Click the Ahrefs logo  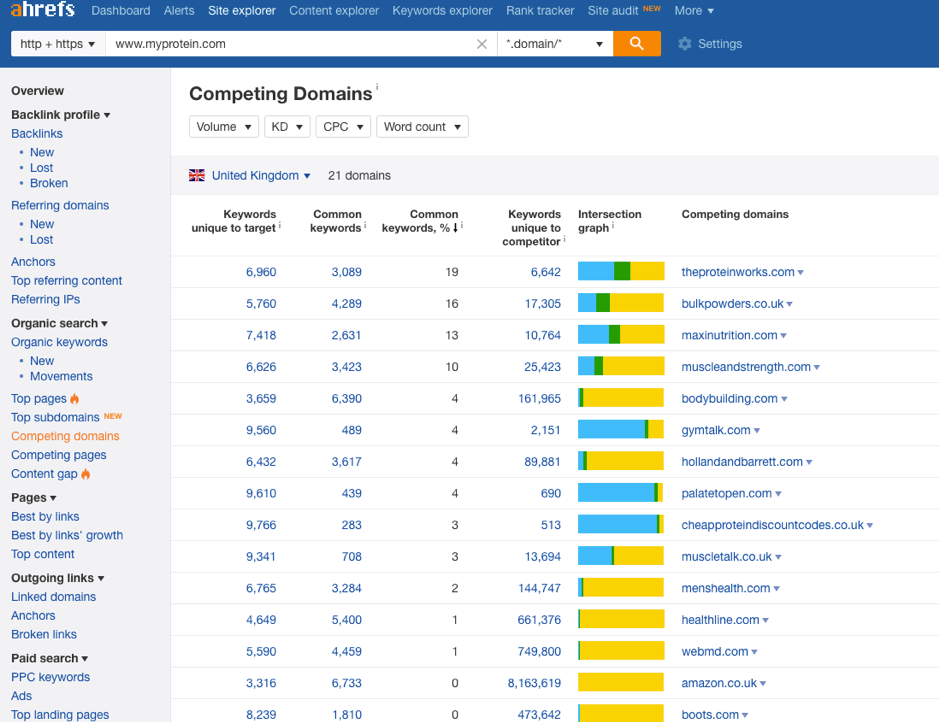[x=43, y=9]
